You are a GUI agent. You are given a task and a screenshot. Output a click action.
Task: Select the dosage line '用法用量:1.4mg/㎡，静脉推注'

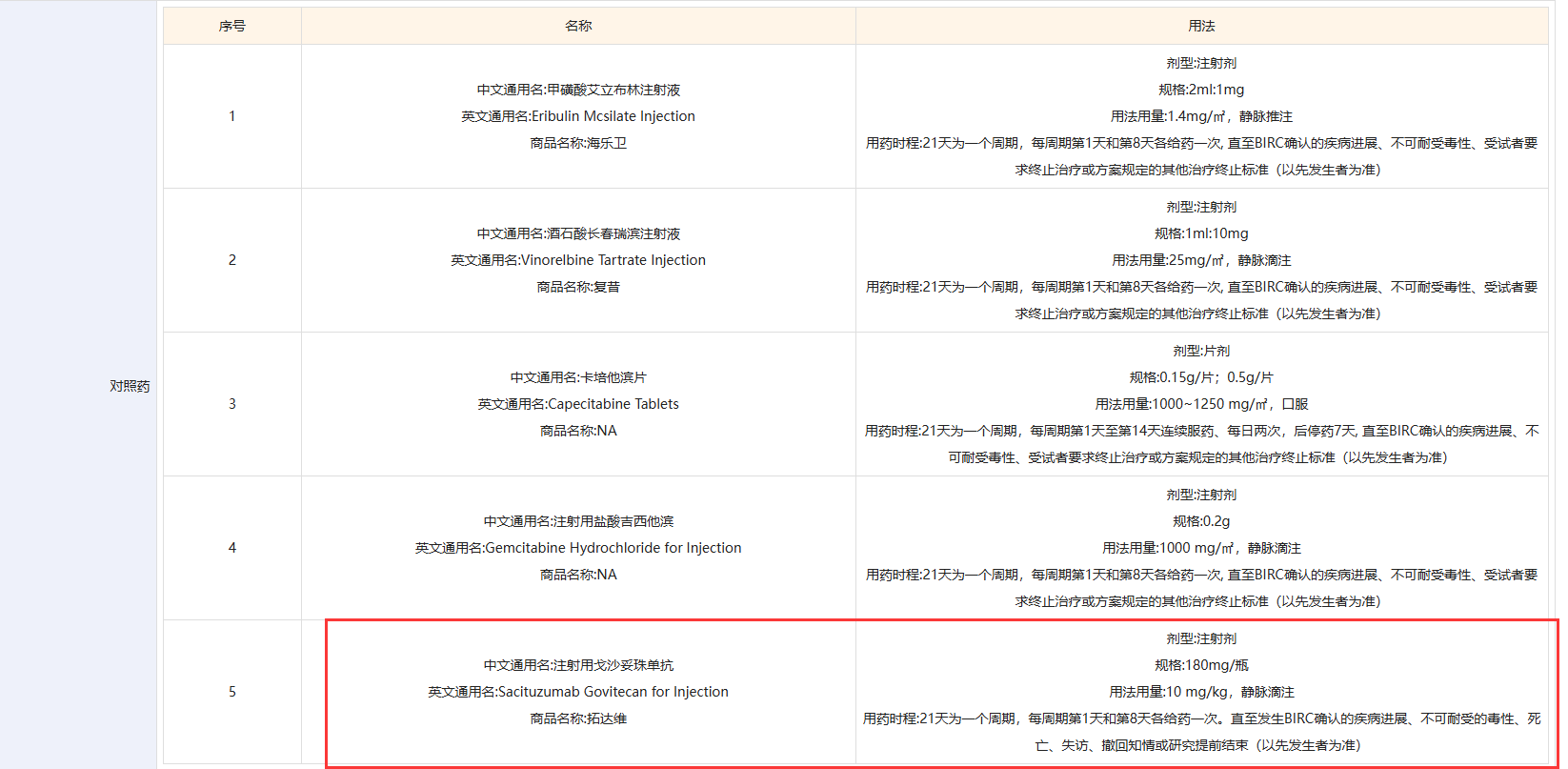(x=1201, y=116)
